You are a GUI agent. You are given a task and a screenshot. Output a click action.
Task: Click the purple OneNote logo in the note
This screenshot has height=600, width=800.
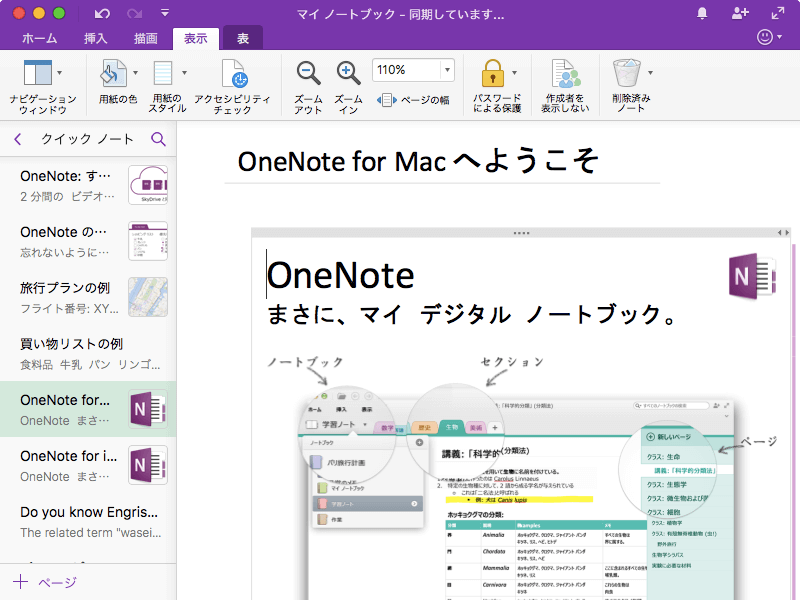click(x=752, y=276)
